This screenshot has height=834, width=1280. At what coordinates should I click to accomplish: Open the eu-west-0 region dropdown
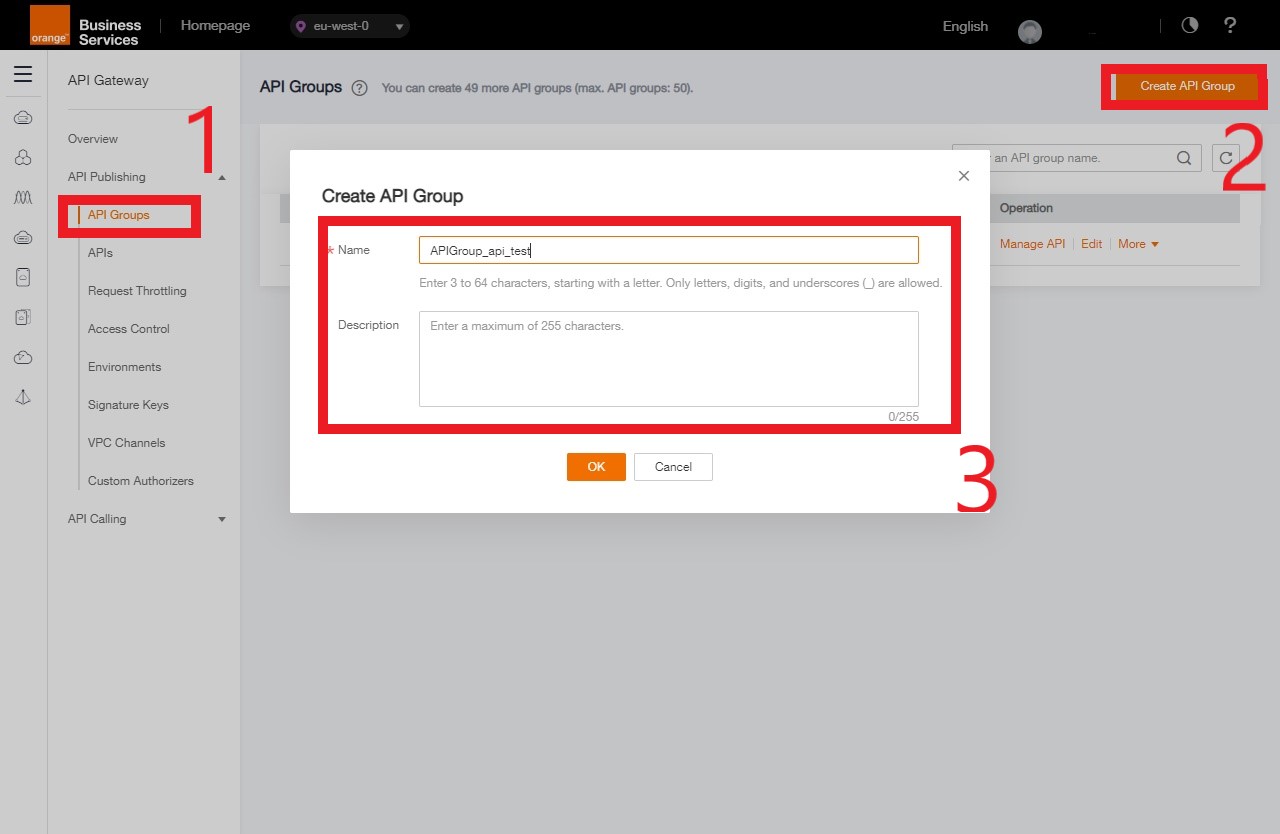pos(350,26)
